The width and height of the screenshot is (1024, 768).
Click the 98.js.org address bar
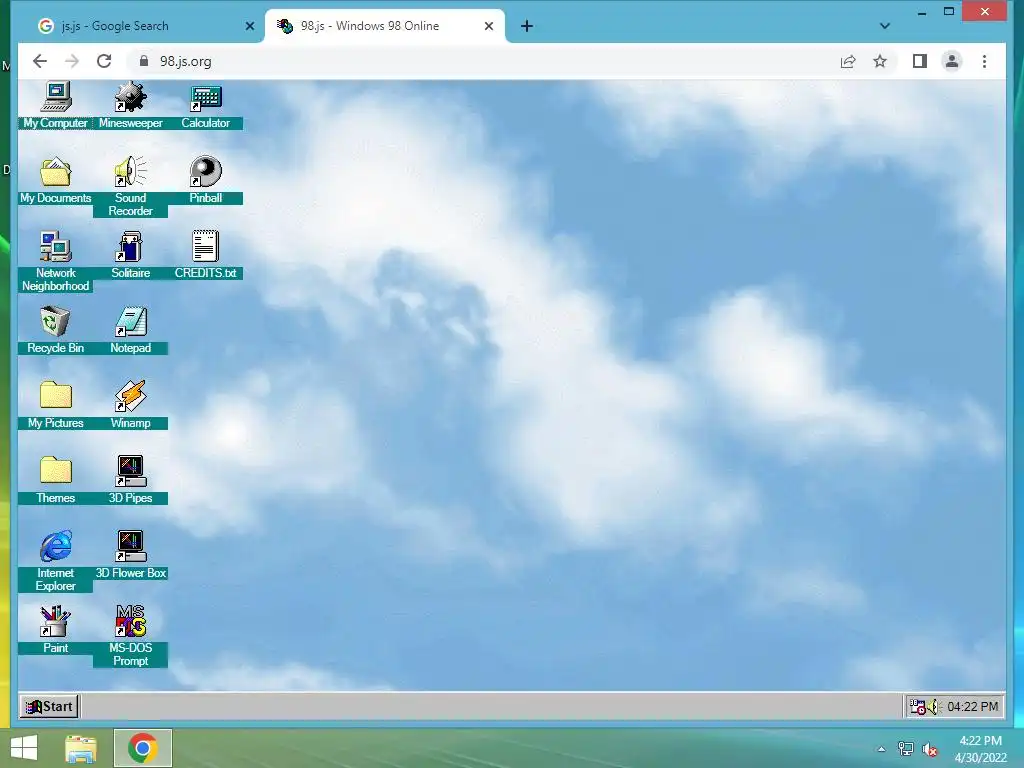(x=483, y=61)
